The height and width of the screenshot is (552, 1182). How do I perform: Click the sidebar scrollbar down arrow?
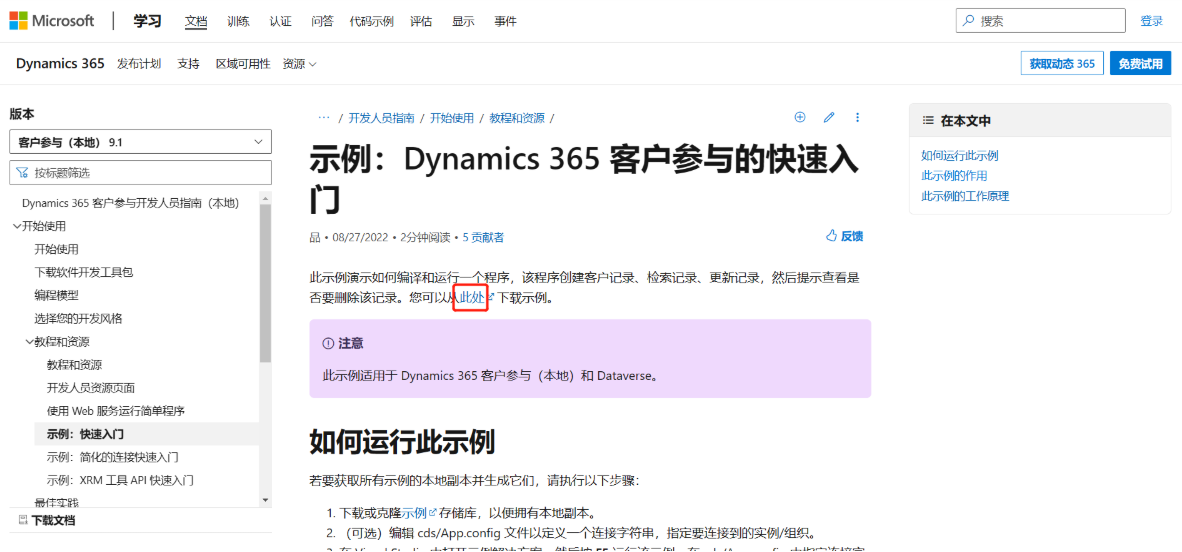pos(265,499)
